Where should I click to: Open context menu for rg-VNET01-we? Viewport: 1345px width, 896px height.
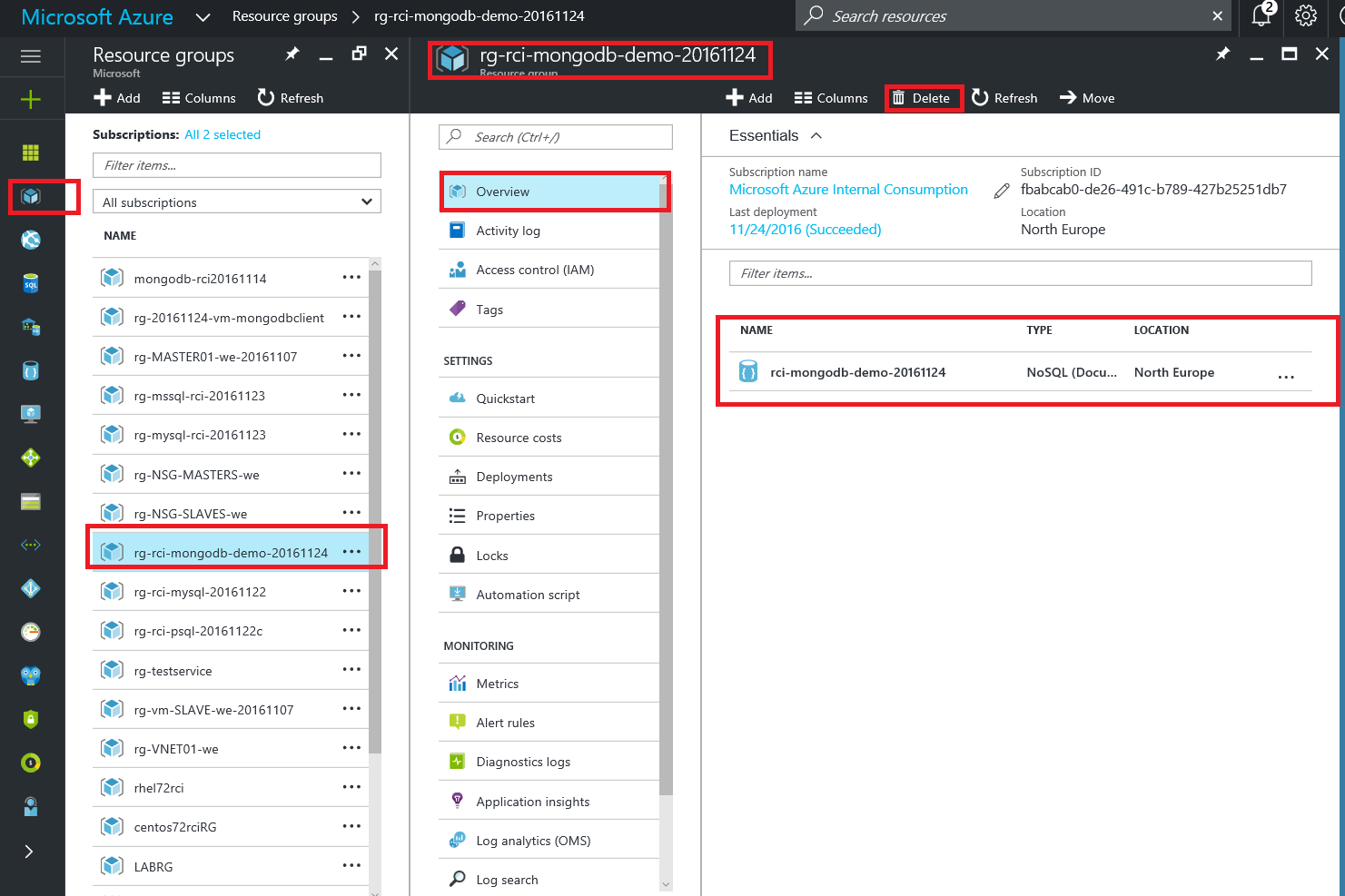click(351, 748)
